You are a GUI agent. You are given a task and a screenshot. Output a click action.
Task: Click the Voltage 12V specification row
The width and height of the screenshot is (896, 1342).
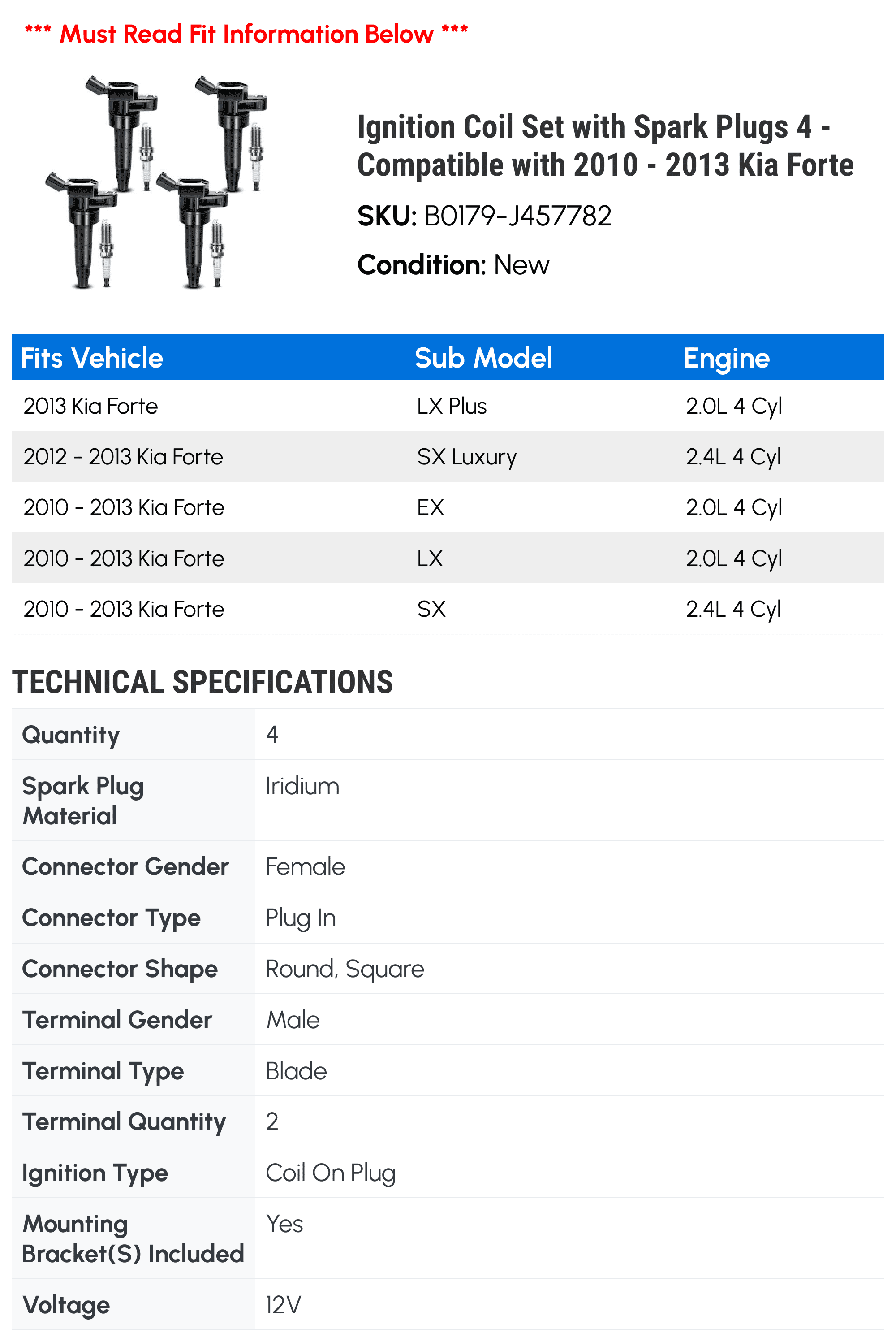(x=448, y=1305)
